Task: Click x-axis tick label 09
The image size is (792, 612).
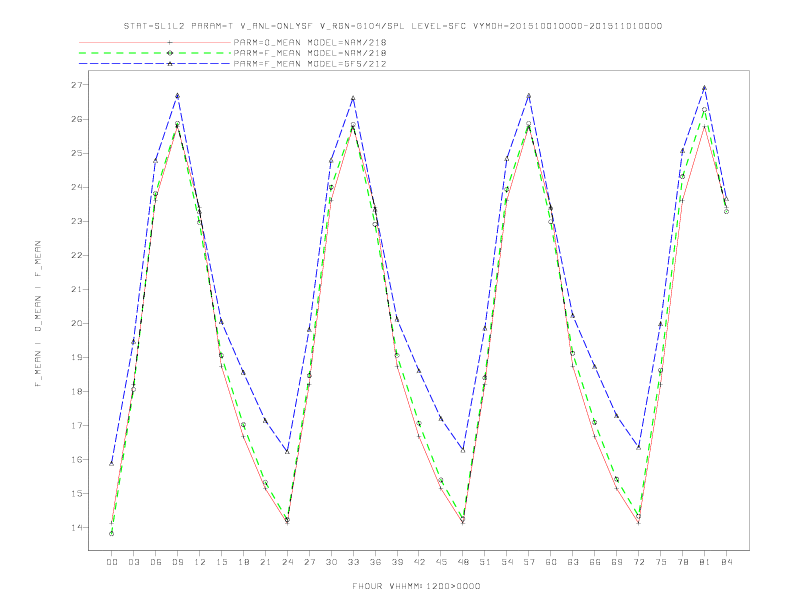Action: click(177, 562)
